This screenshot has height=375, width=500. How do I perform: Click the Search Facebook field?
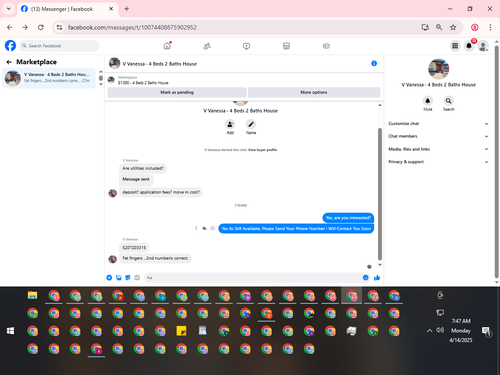(59, 46)
